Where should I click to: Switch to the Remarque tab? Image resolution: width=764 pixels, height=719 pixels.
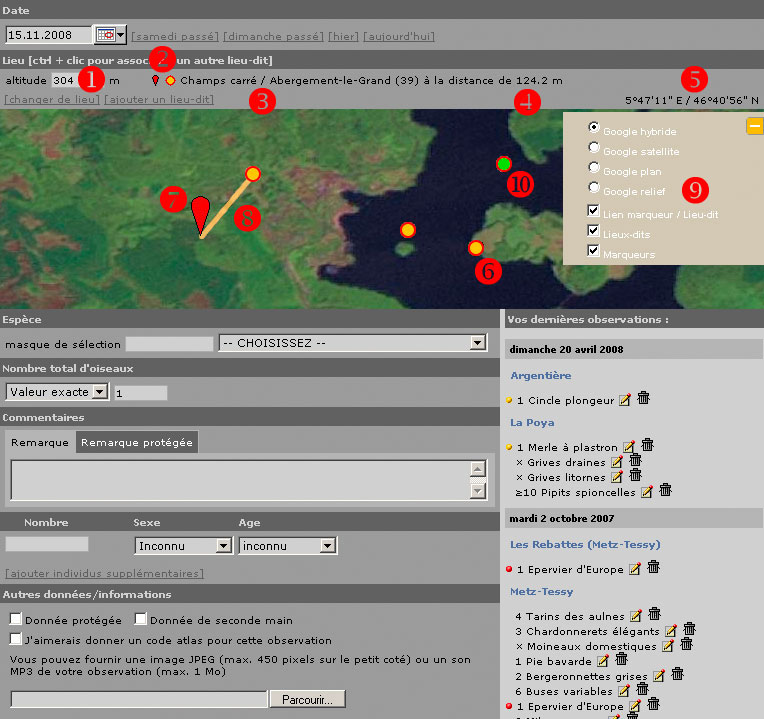click(40, 442)
